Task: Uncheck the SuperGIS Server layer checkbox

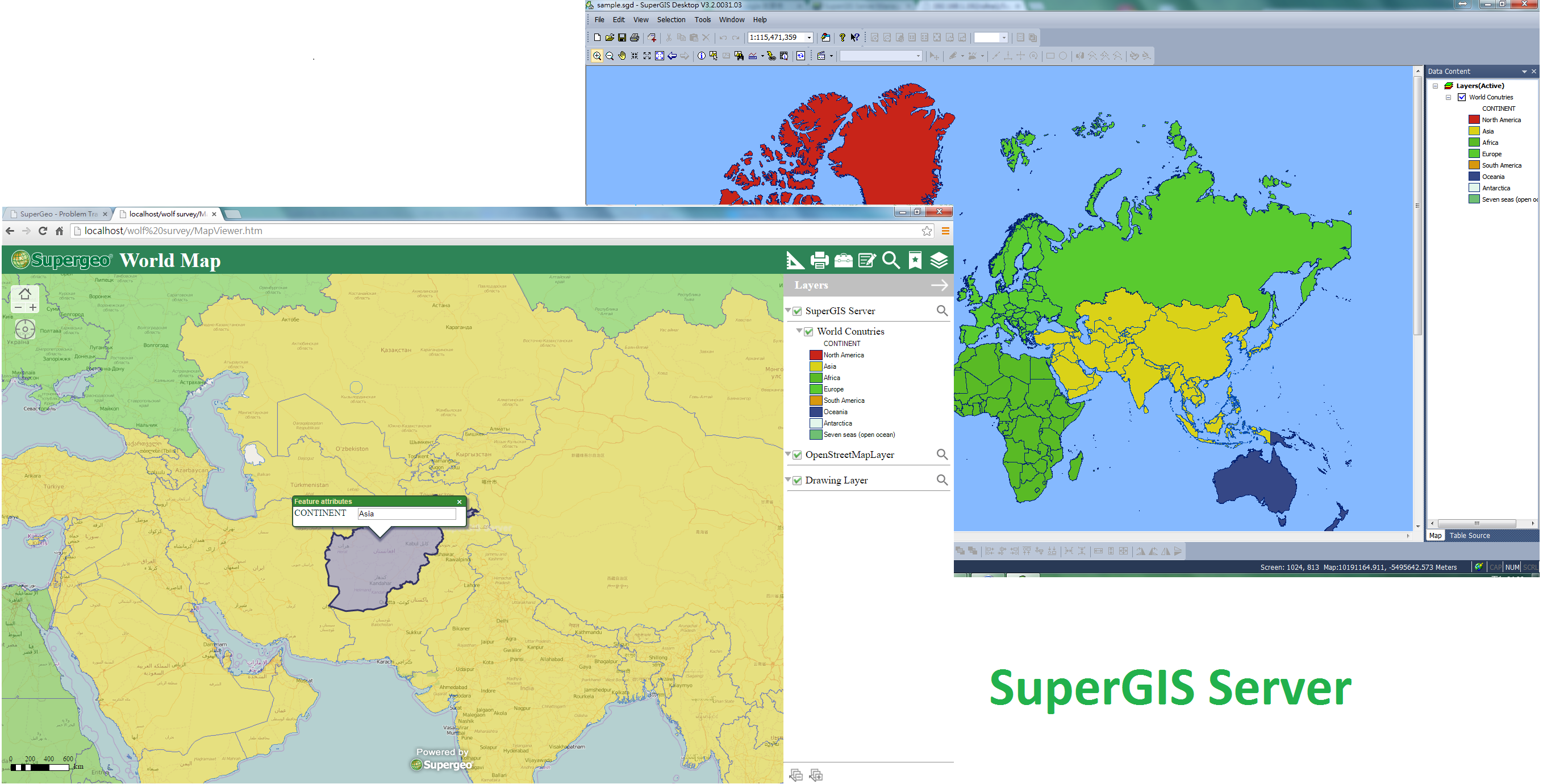Action: [797, 311]
